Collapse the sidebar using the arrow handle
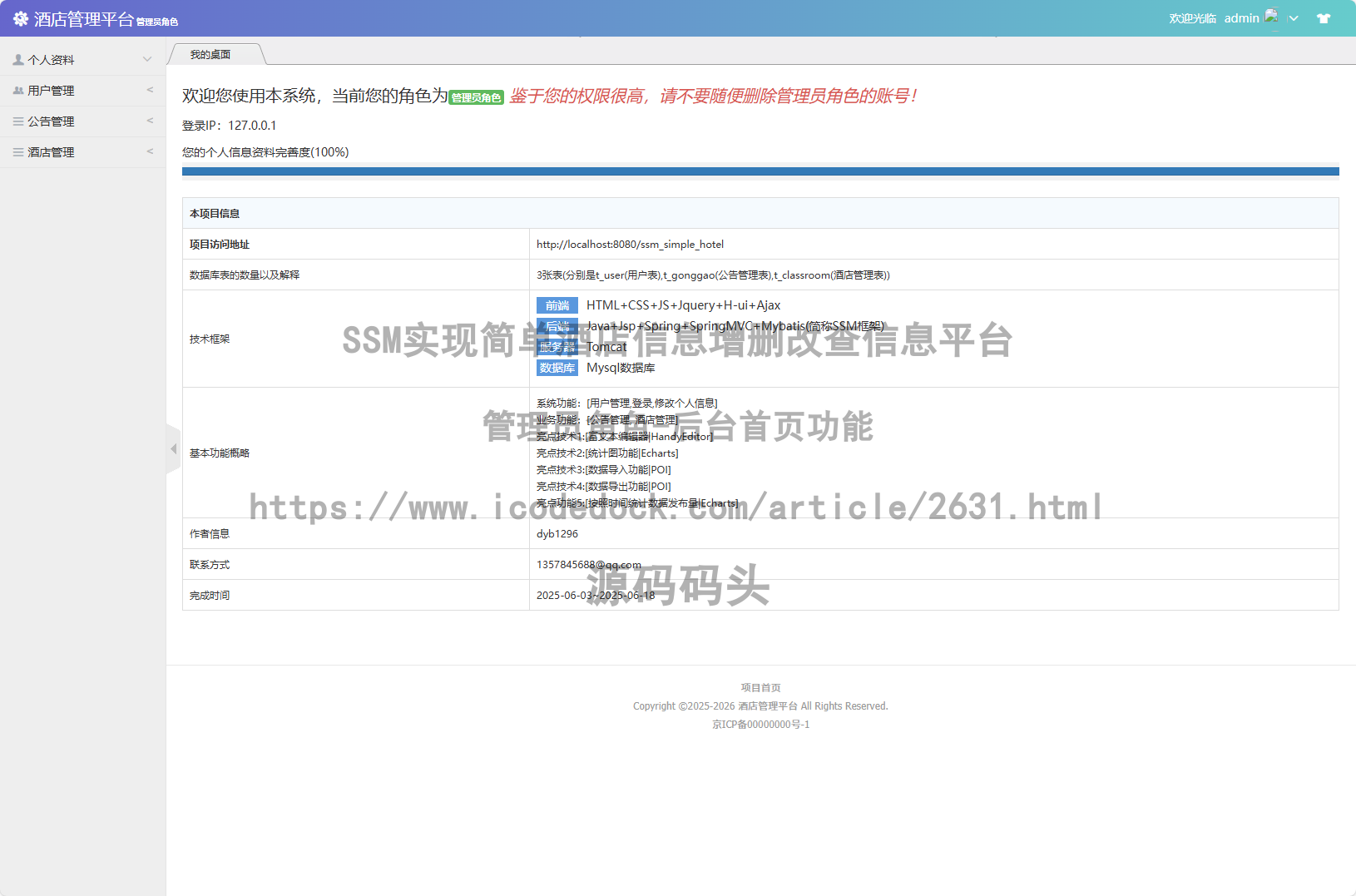Image resolution: width=1356 pixels, height=896 pixels. pos(173,449)
